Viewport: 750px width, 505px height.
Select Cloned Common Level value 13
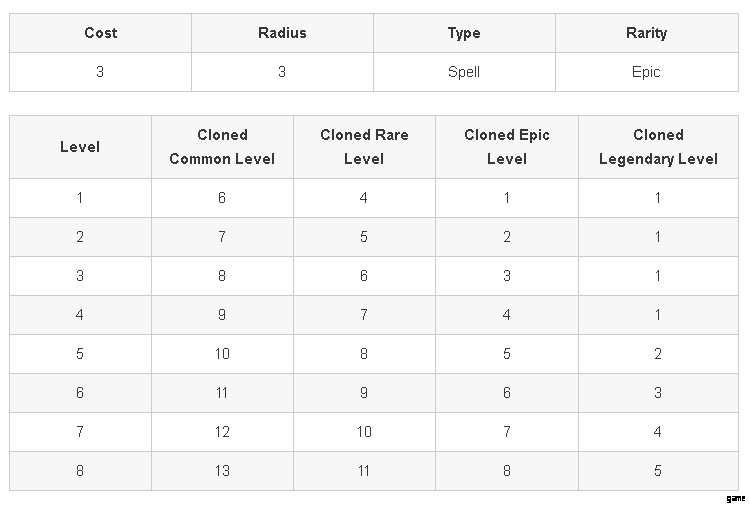[x=222, y=471]
